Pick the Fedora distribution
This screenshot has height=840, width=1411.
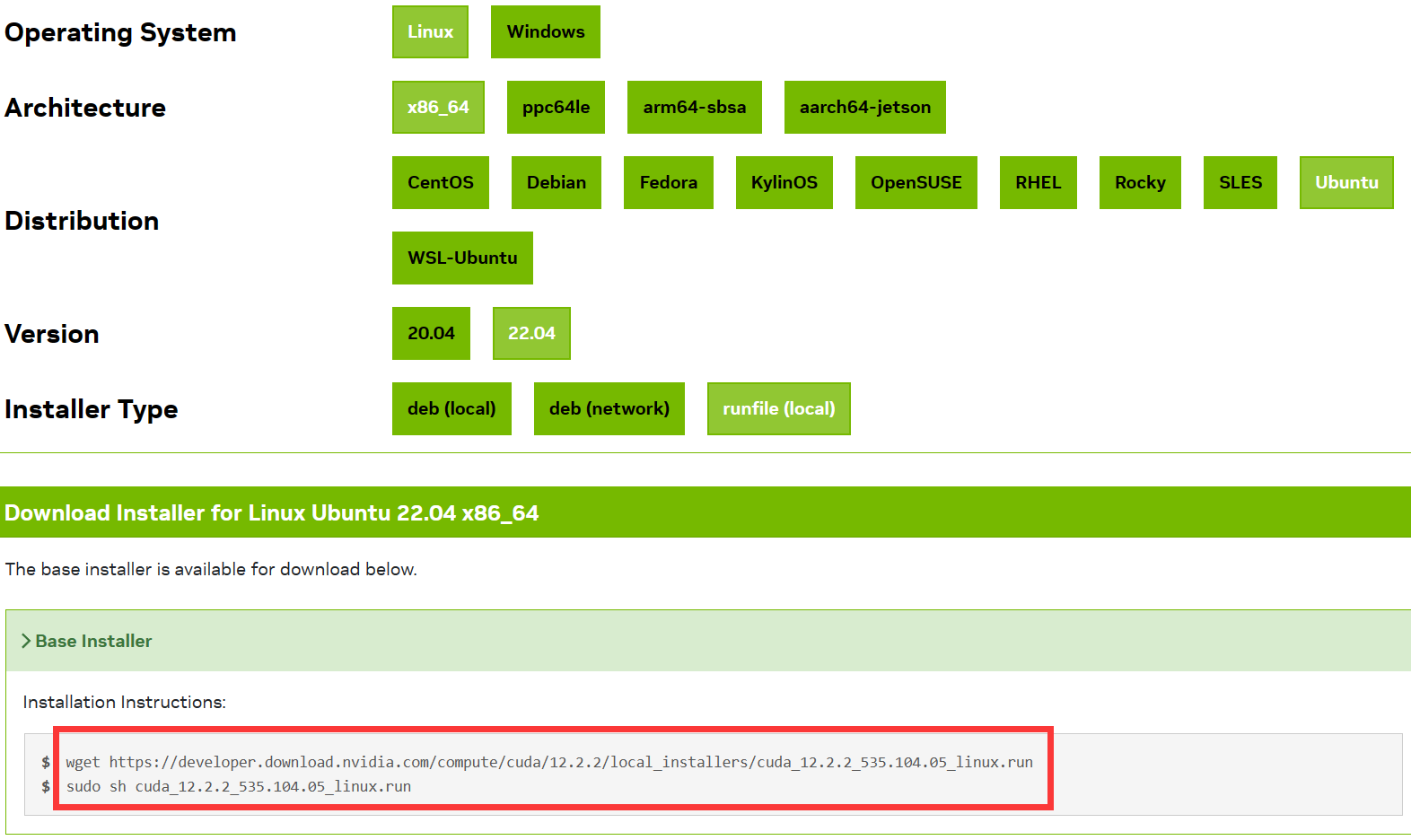coord(669,182)
